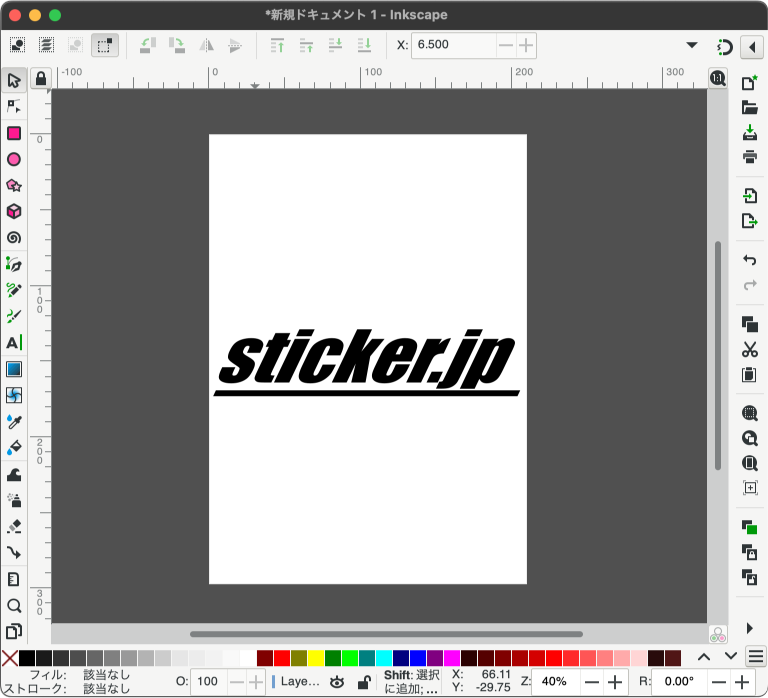
Task: Toggle the snapping control icon
Action: (724, 47)
